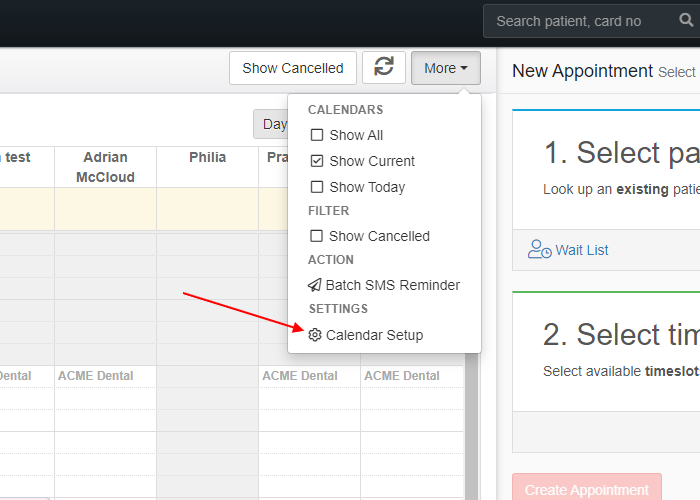The image size is (700, 500).
Task: Select the Philia calendar column header
Action: coord(207,158)
